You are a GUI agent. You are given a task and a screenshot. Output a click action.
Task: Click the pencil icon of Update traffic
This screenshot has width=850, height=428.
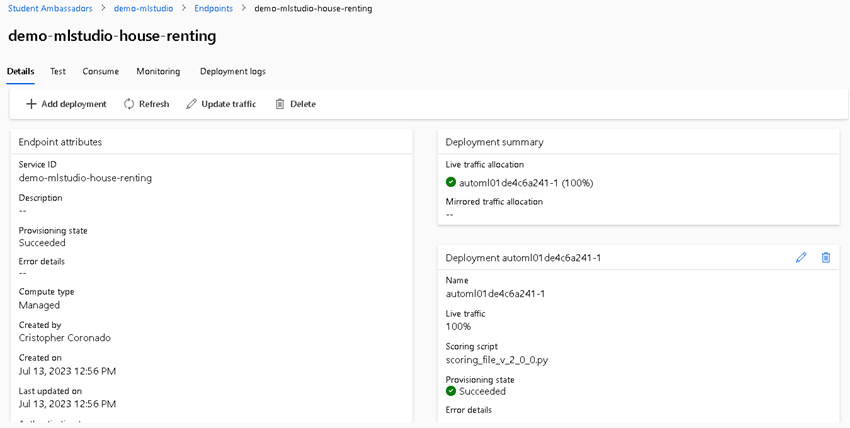click(191, 104)
